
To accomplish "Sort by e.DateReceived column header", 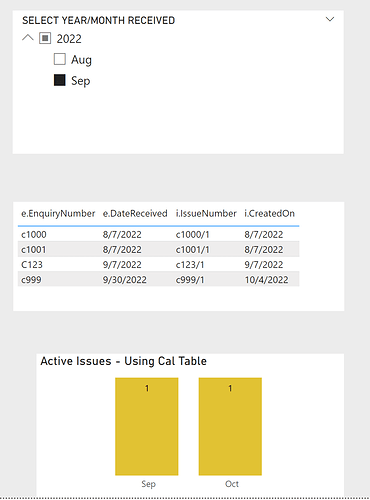I will coord(135,213).
